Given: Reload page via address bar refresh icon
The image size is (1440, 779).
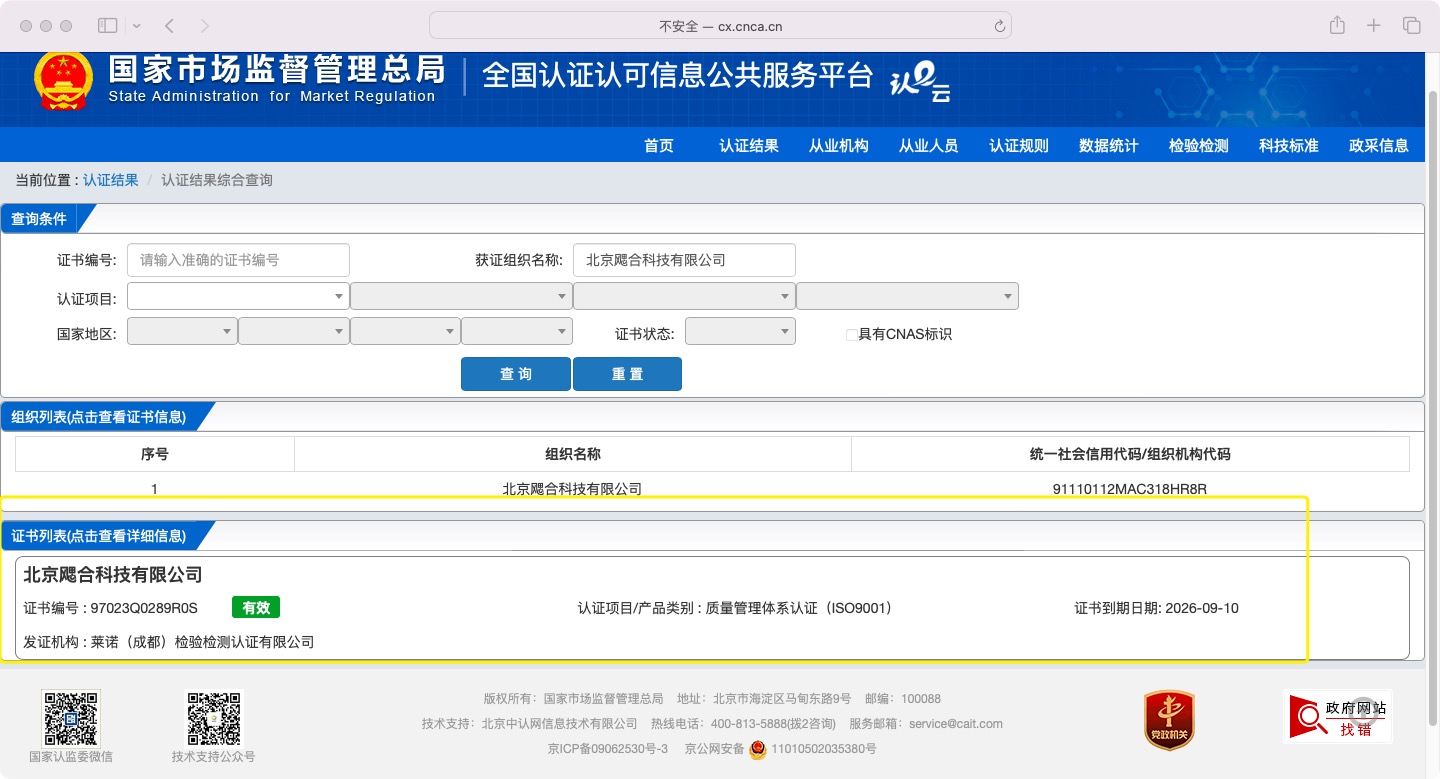Looking at the screenshot, I should click(999, 26).
